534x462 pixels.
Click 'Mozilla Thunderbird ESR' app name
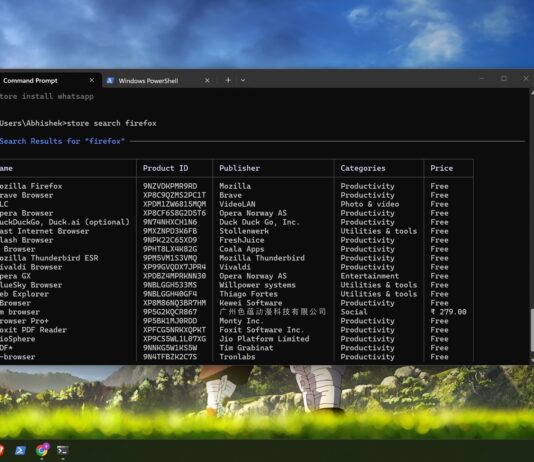click(49, 258)
